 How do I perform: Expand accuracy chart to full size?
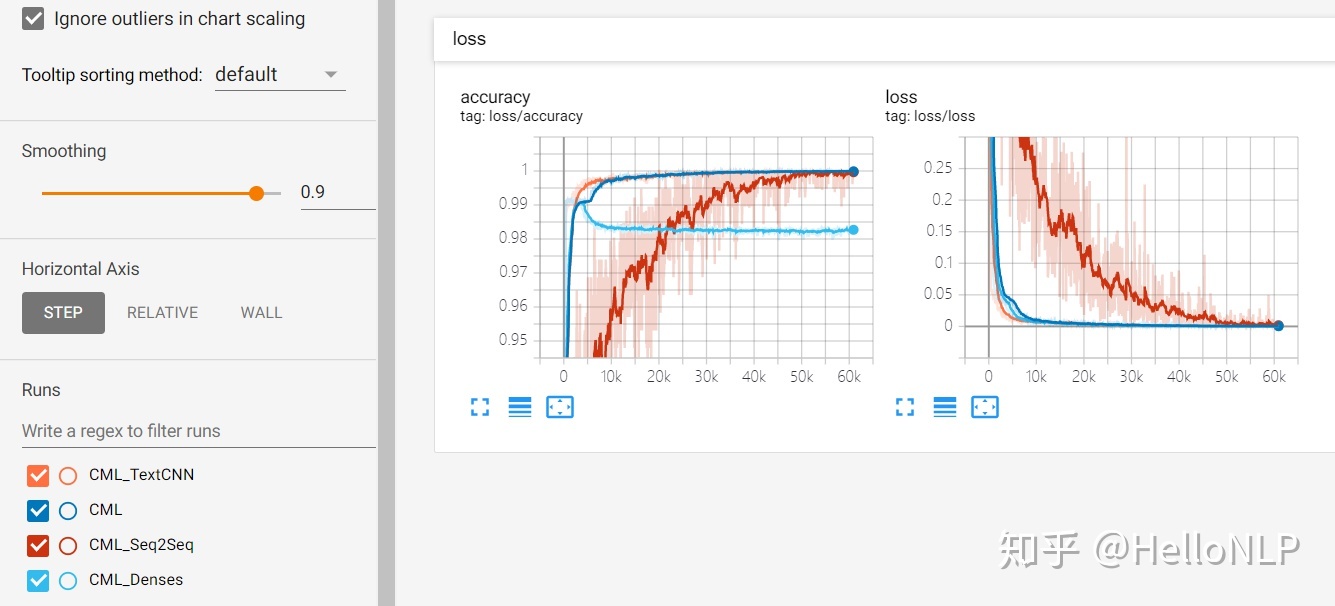click(x=480, y=407)
